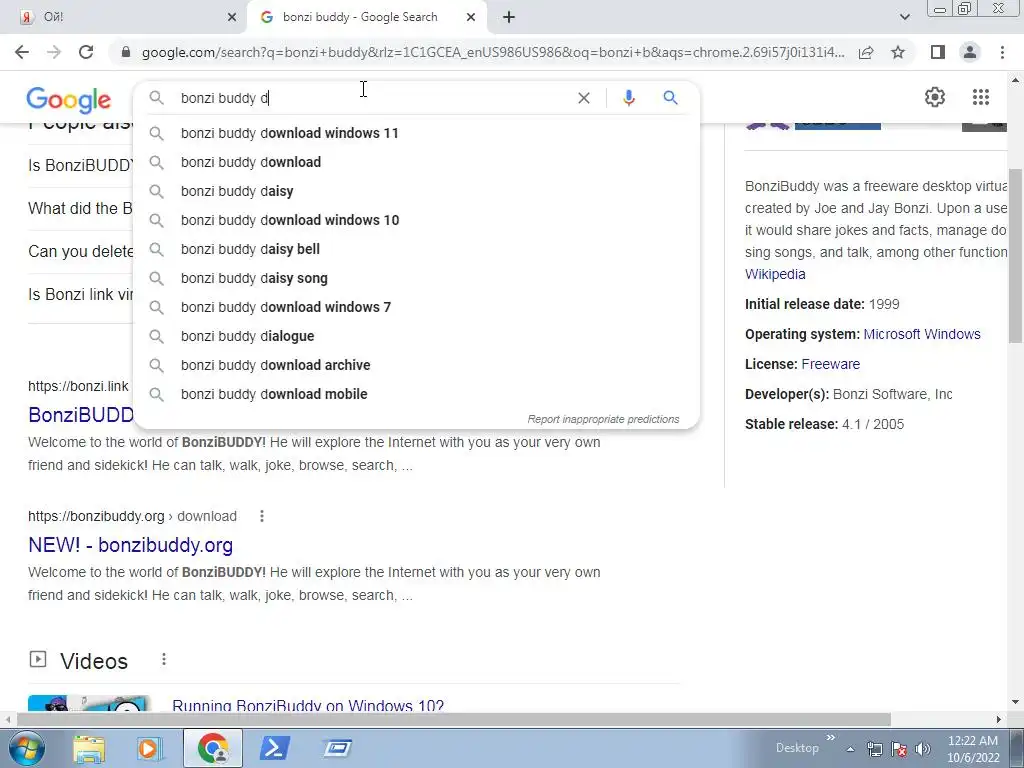Click Report inappropriate predictions
Image resolution: width=1024 pixels, height=768 pixels.
603,419
